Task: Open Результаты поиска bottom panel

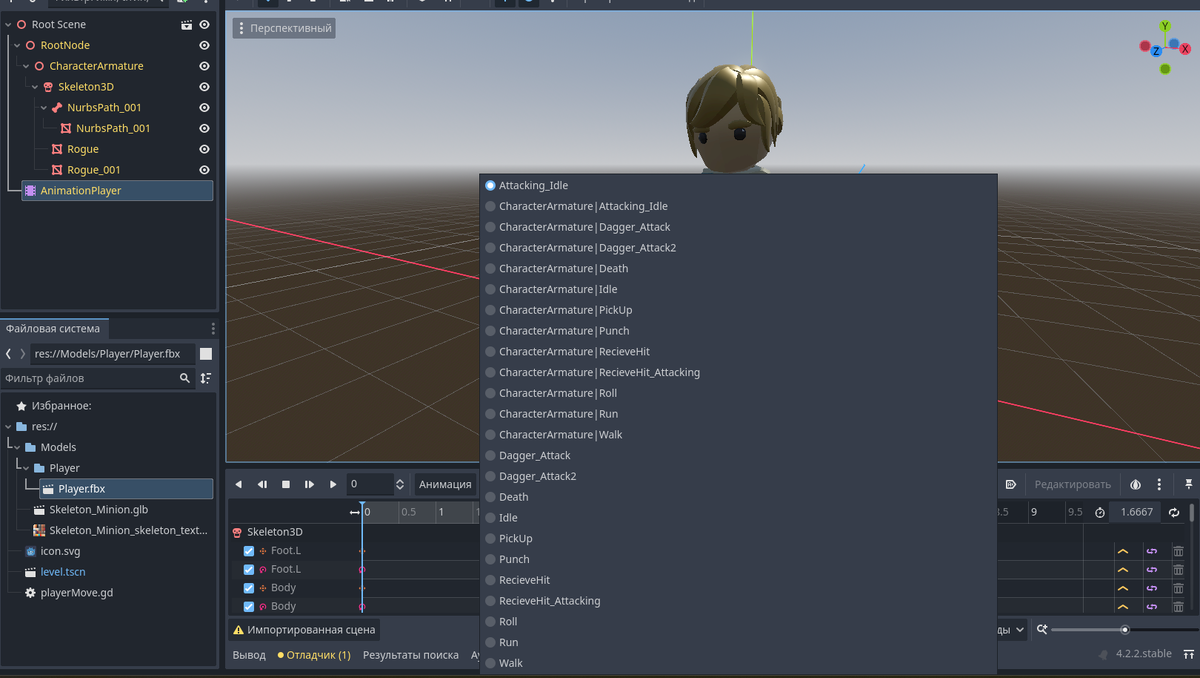Action: [410, 655]
